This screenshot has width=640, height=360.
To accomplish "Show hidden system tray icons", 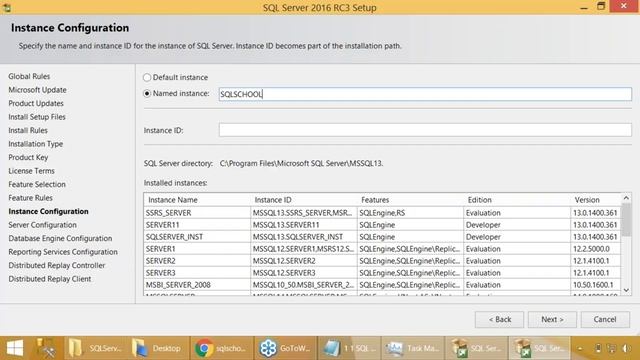I will click(x=580, y=348).
